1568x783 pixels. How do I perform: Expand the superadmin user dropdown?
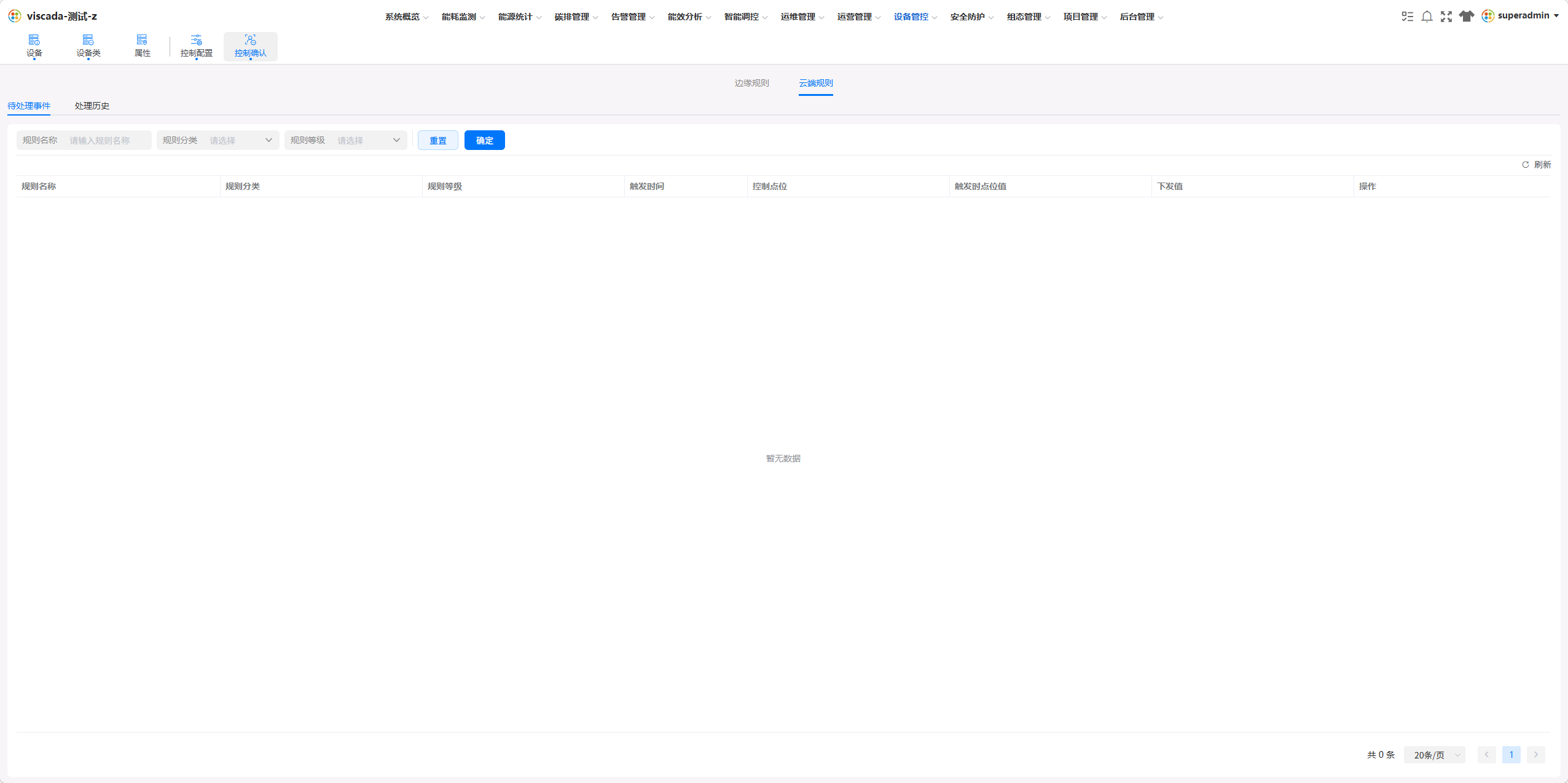tap(1556, 16)
